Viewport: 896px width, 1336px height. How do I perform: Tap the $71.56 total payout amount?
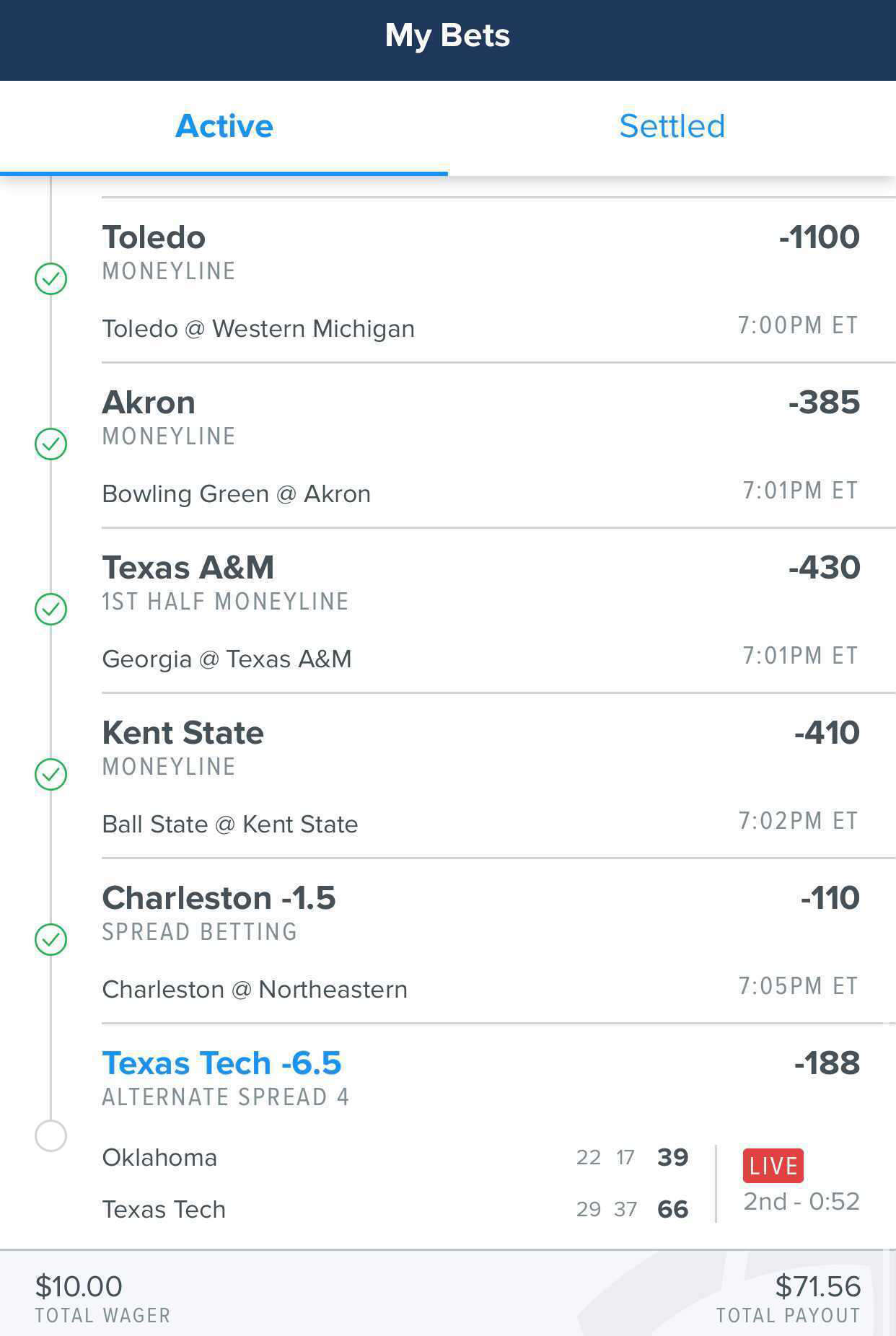(x=817, y=1286)
